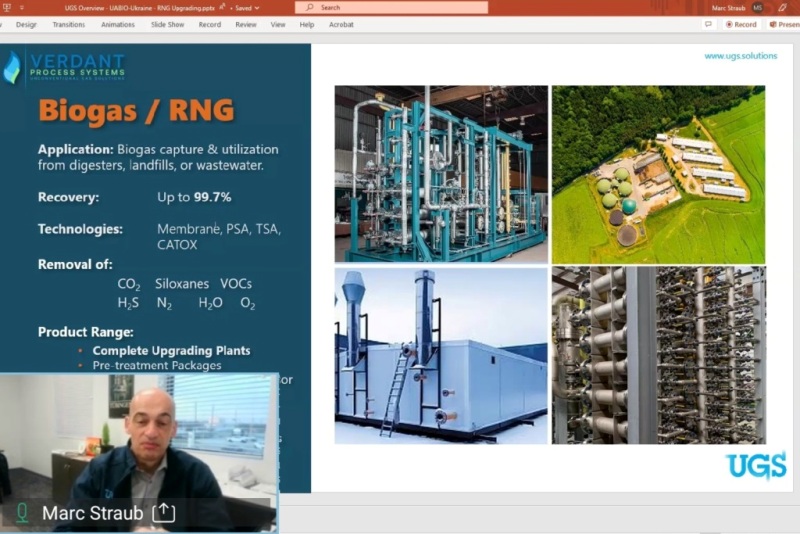Select the teal process skid photo
Image resolution: width=800 pixels, height=534 pixels.
[x=441, y=174]
